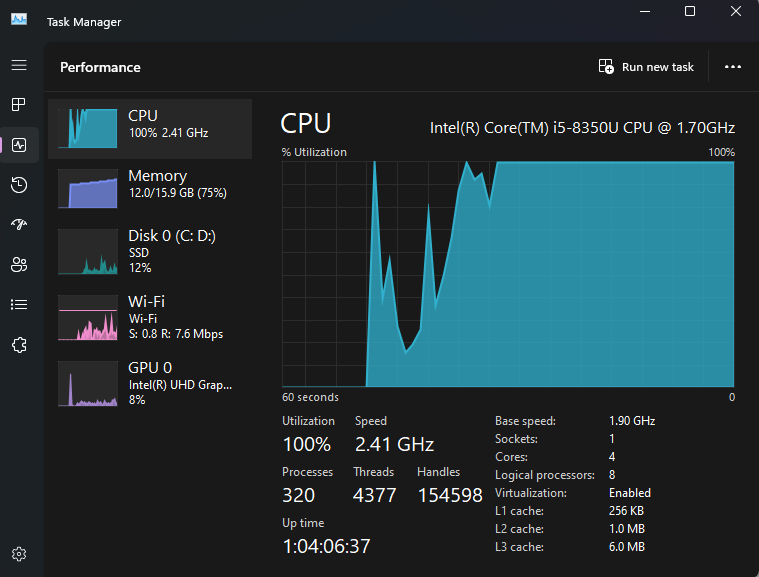The image size is (759, 577).
Task: Maximize the Task Manager window
Action: [x=690, y=12]
